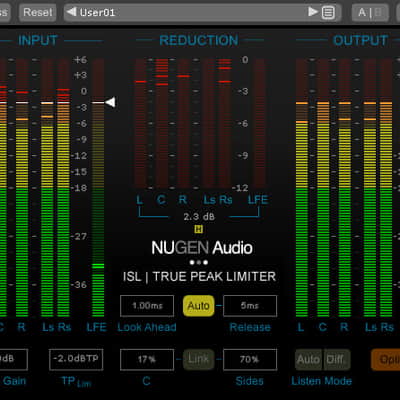Switch the A|B comparison button

point(370,13)
